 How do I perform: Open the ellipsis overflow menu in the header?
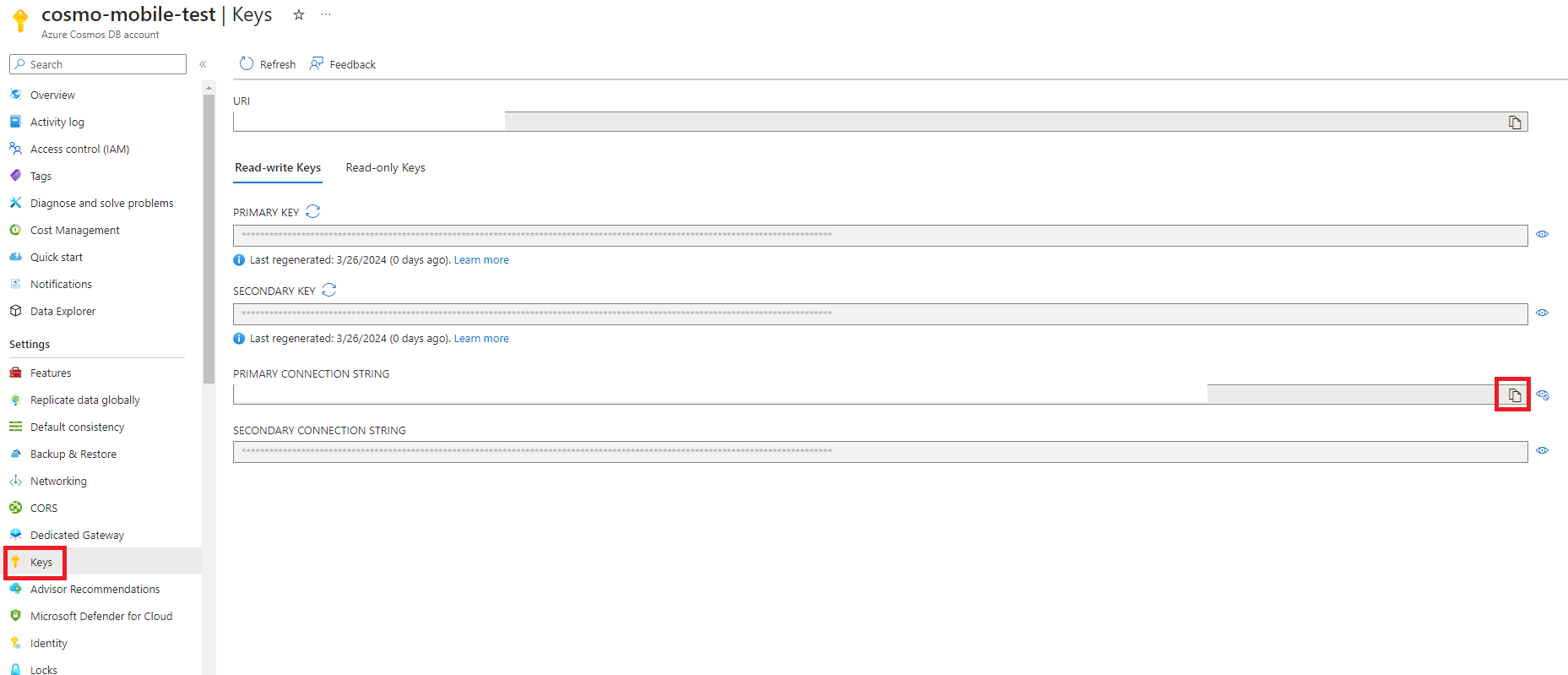click(x=326, y=14)
